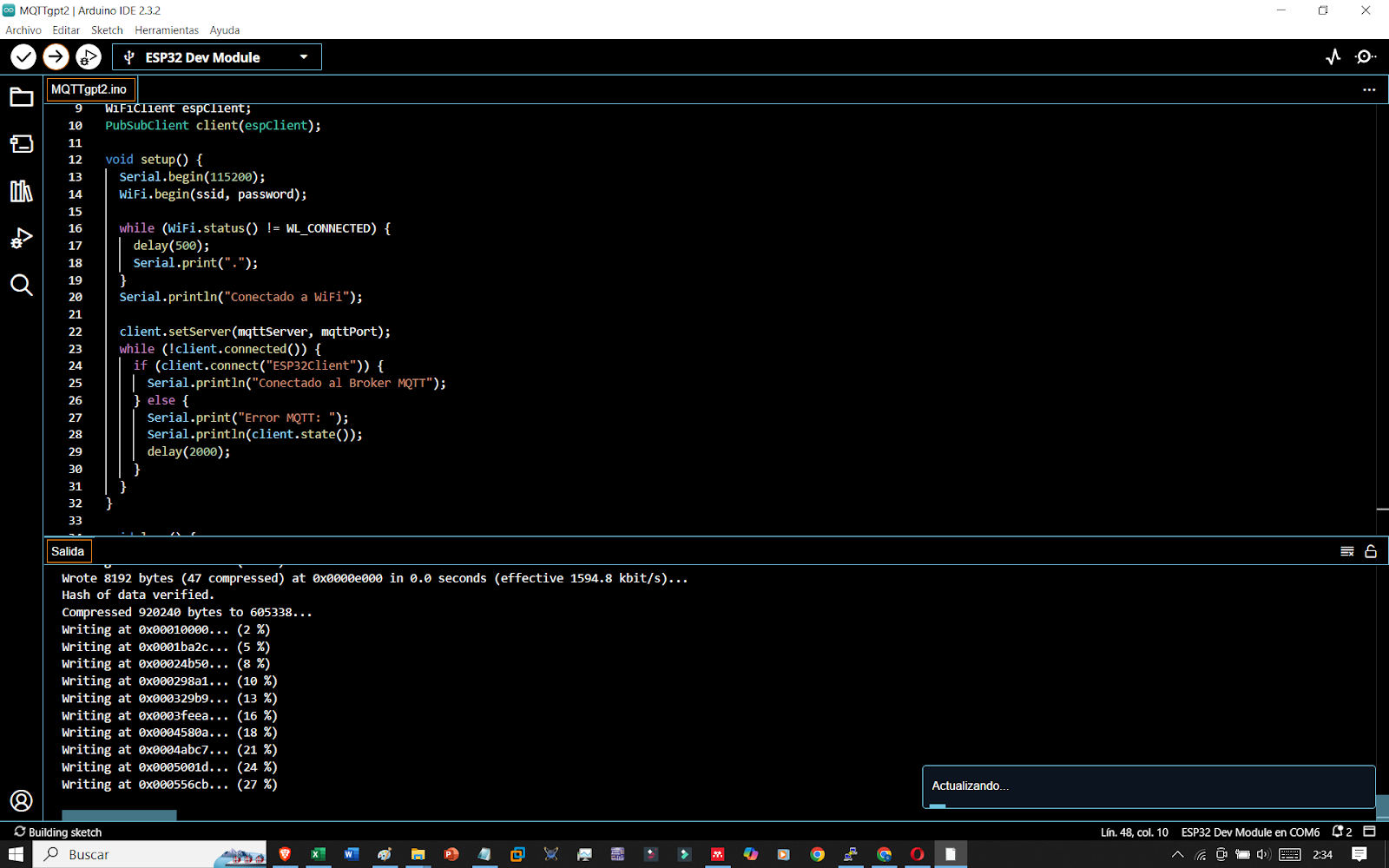The height and width of the screenshot is (868, 1389).
Task: Open the Sketchbook folder panel
Action: coord(22,97)
